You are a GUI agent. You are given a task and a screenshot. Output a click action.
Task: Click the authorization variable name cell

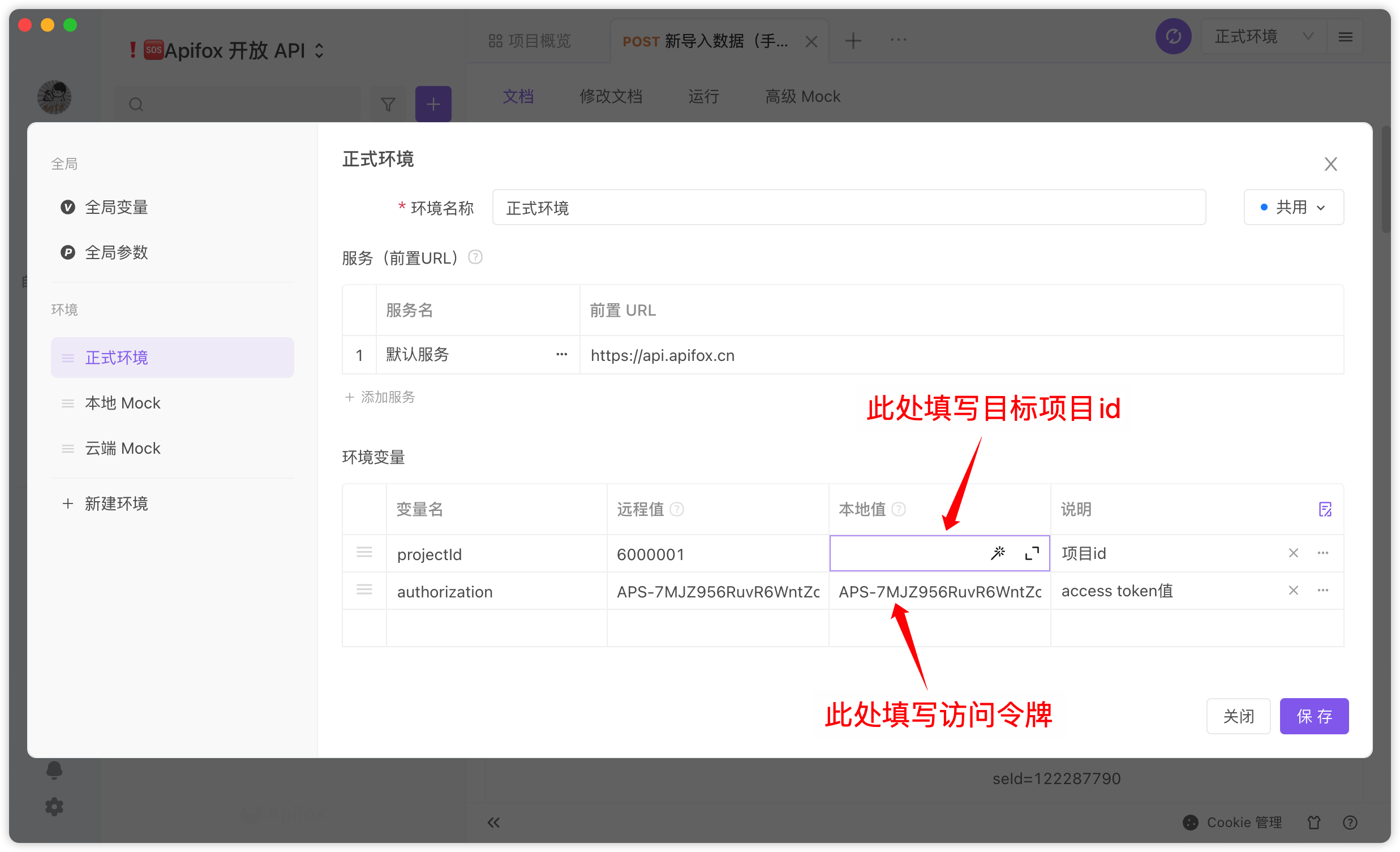click(497, 591)
